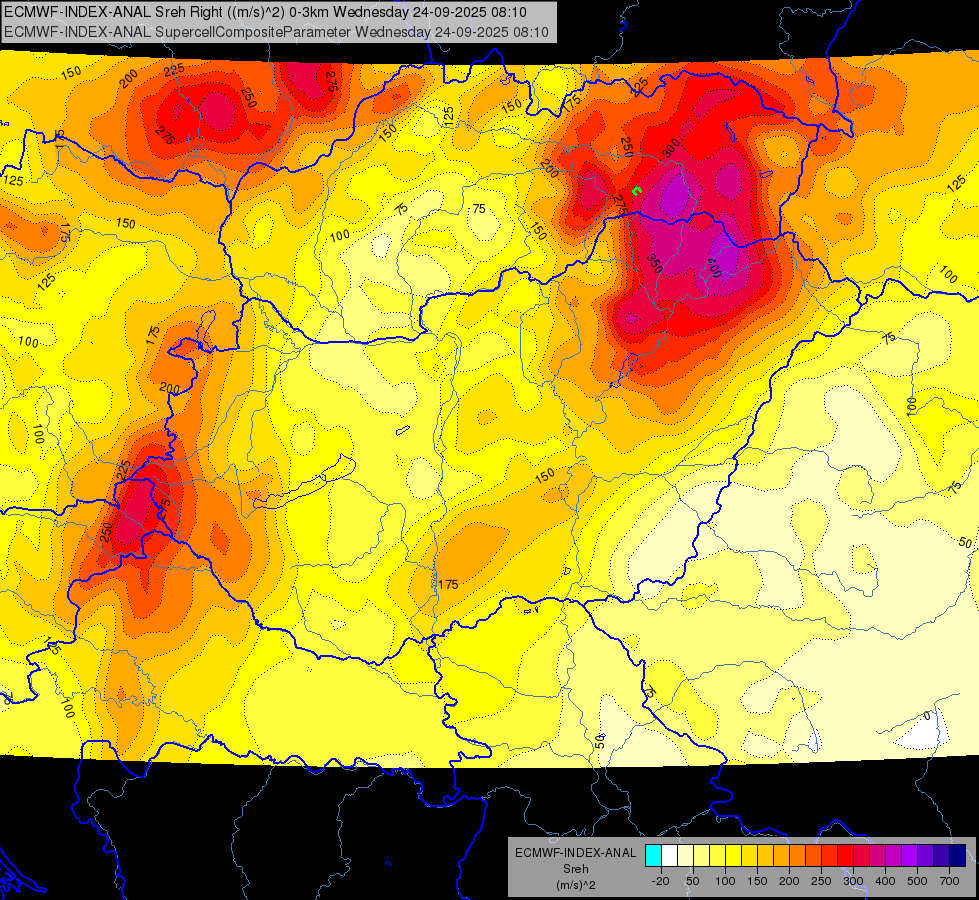Click the legend value 300
This screenshot has height=900, width=979.
tap(854, 881)
